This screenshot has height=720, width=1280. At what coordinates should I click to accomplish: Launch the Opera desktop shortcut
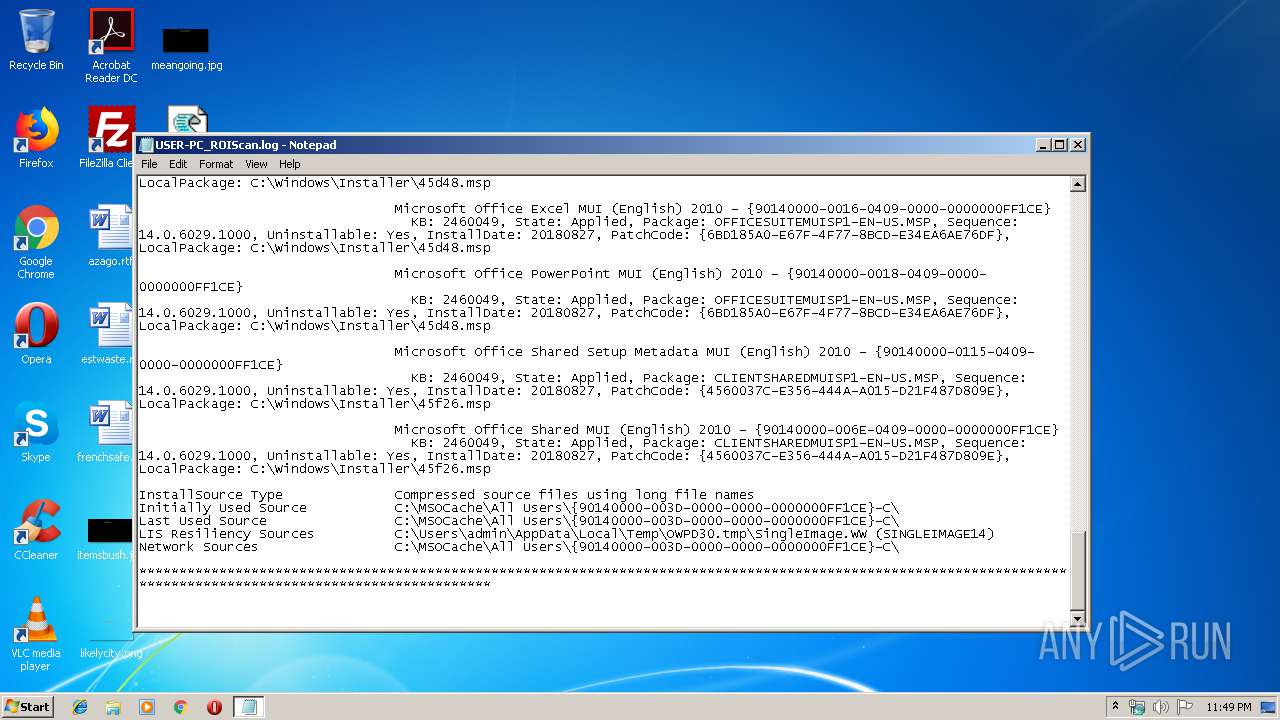tap(36, 333)
